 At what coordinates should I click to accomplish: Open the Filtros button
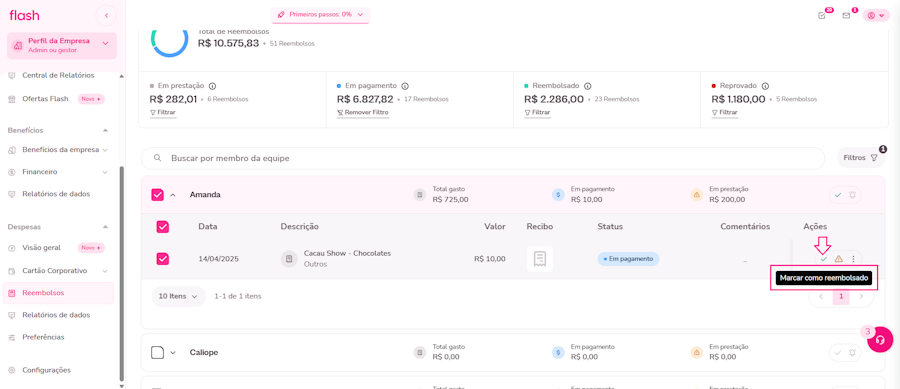point(860,158)
